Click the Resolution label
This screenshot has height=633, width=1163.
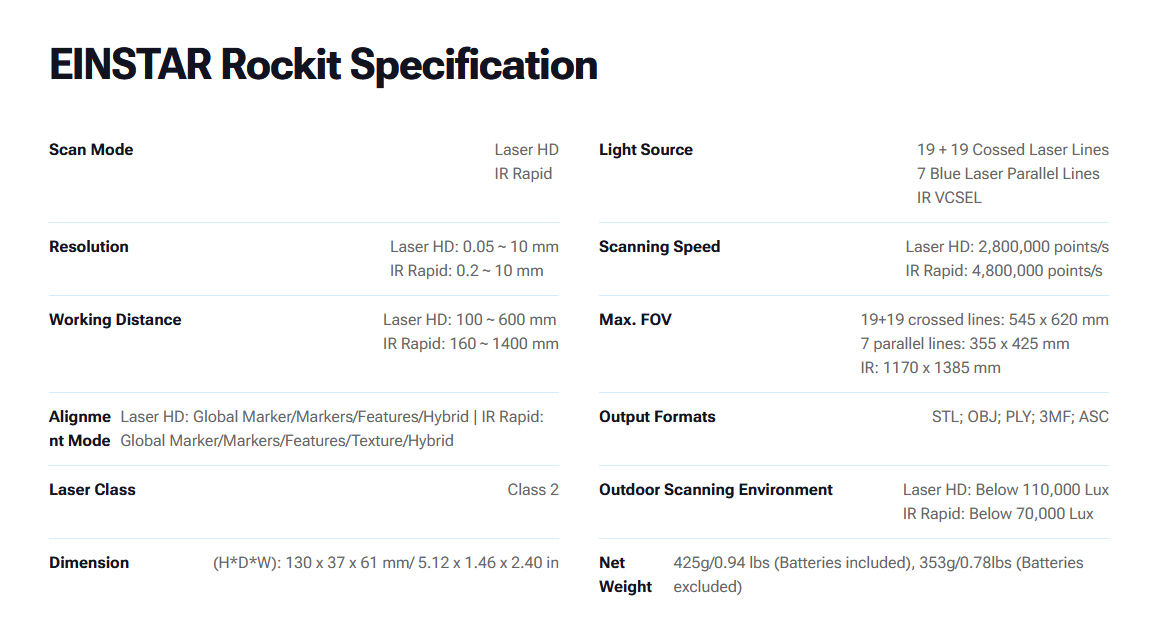[x=89, y=247]
